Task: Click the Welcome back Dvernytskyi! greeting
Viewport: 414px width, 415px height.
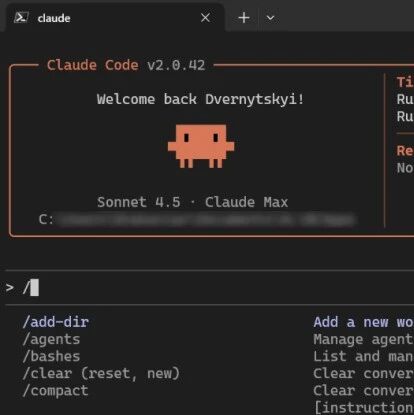Action: [201, 99]
